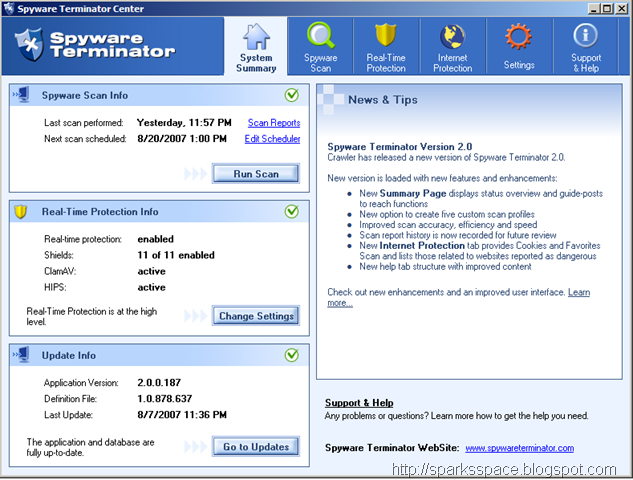This screenshot has width=633, height=480.
Task: Switch to the Spyware Scan tab label
Action: pos(321,63)
